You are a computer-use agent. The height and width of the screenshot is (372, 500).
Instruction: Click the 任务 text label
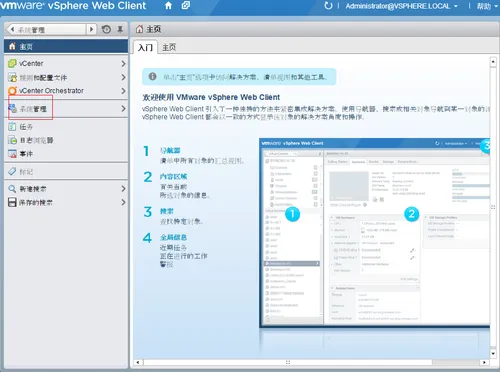pos(26,127)
